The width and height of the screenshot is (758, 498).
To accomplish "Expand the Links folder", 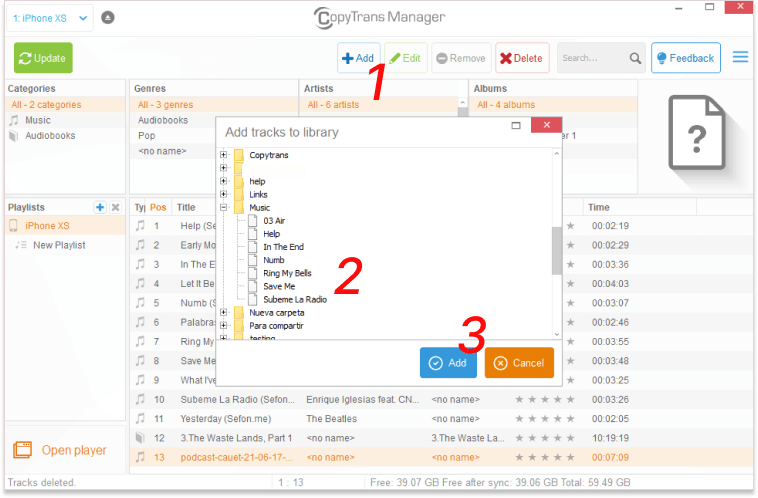I will 223,194.
